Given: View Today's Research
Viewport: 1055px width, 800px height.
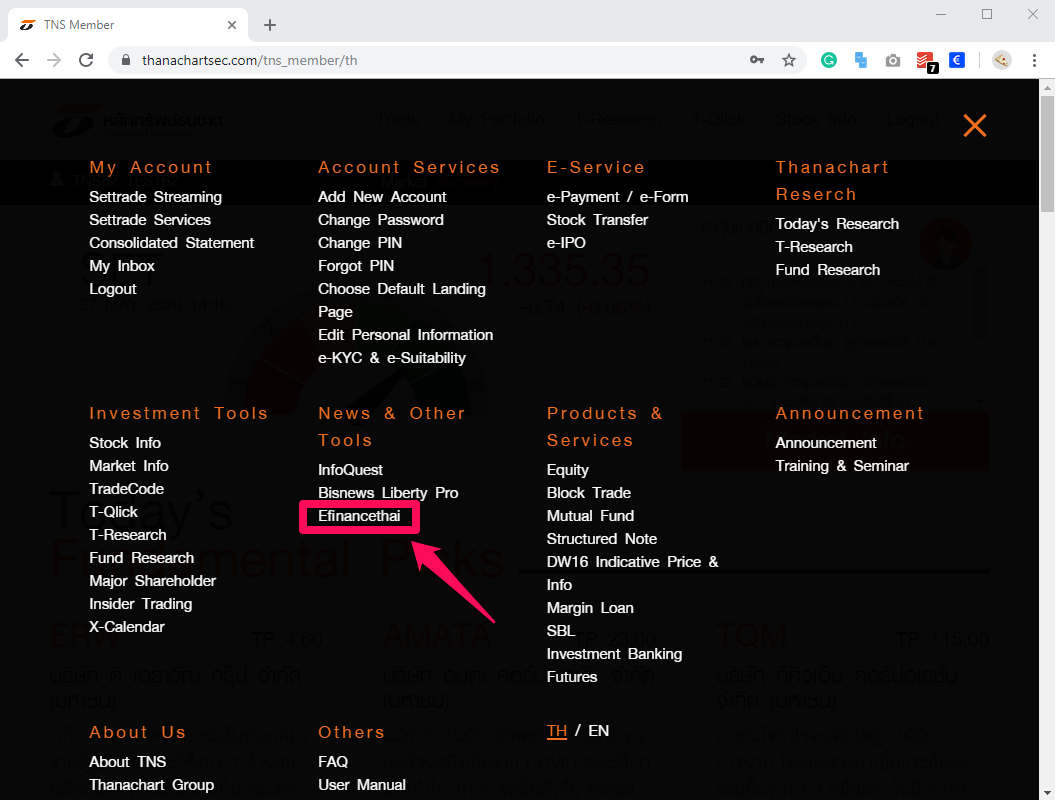Looking at the screenshot, I should click(x=837, y=224).
